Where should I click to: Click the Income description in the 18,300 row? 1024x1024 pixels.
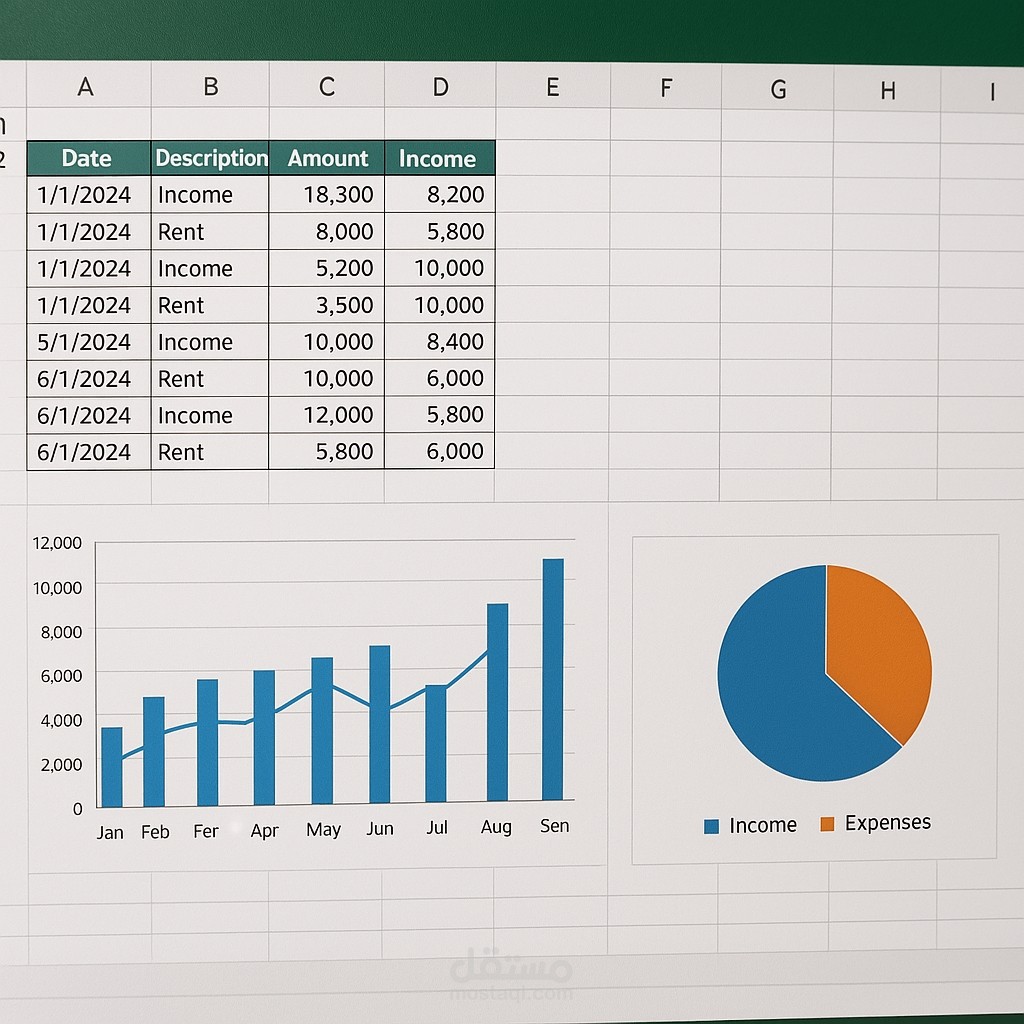point(210,194)
